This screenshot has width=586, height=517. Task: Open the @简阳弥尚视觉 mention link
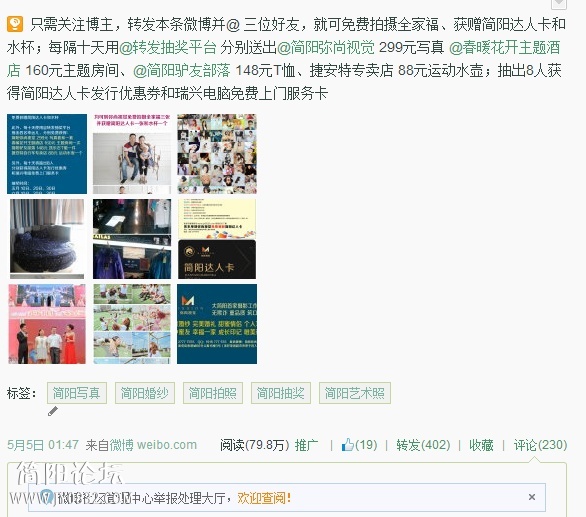pyautogui.click(x=326, y=47)
